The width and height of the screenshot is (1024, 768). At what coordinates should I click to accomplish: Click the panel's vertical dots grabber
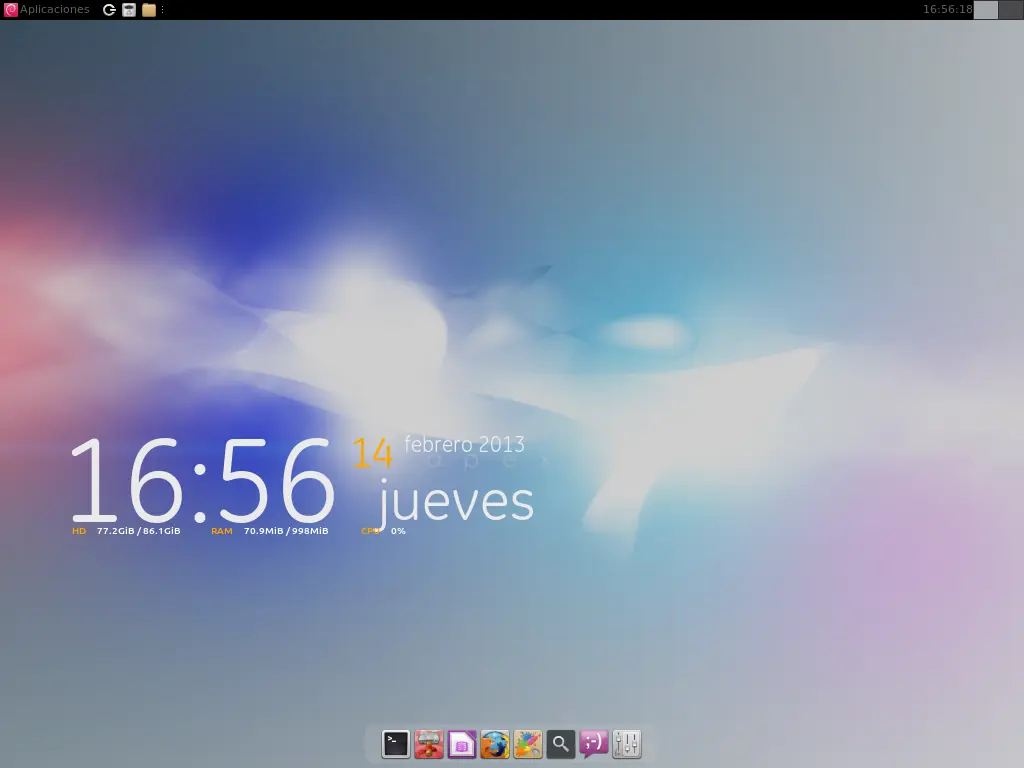(x=163, y=9)
